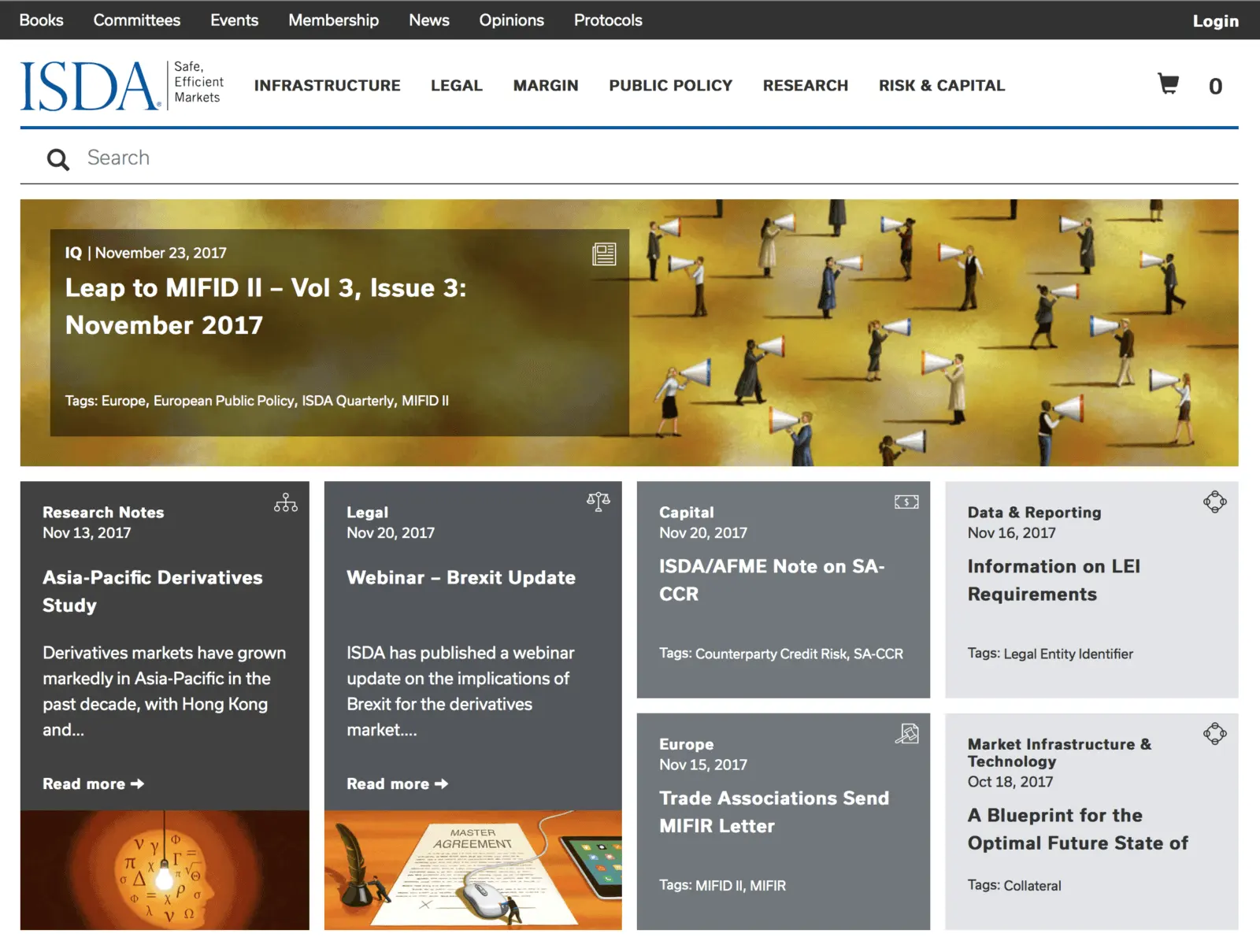This screenshot has width=1260, height=952.
Task: Click the scales icon on Legal card
Action: (x=598, y=502)
